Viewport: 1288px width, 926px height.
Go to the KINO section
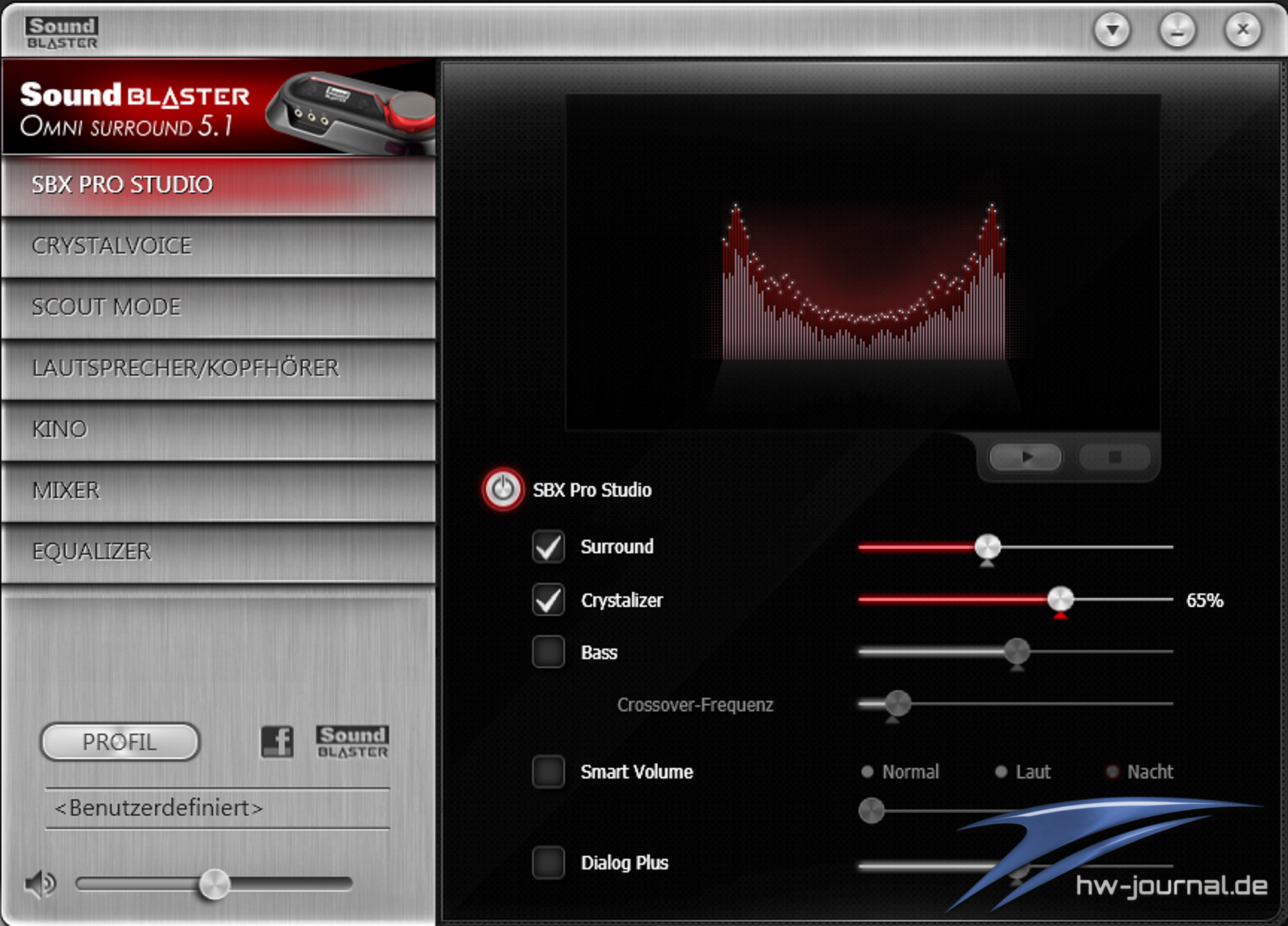point(219,430)
